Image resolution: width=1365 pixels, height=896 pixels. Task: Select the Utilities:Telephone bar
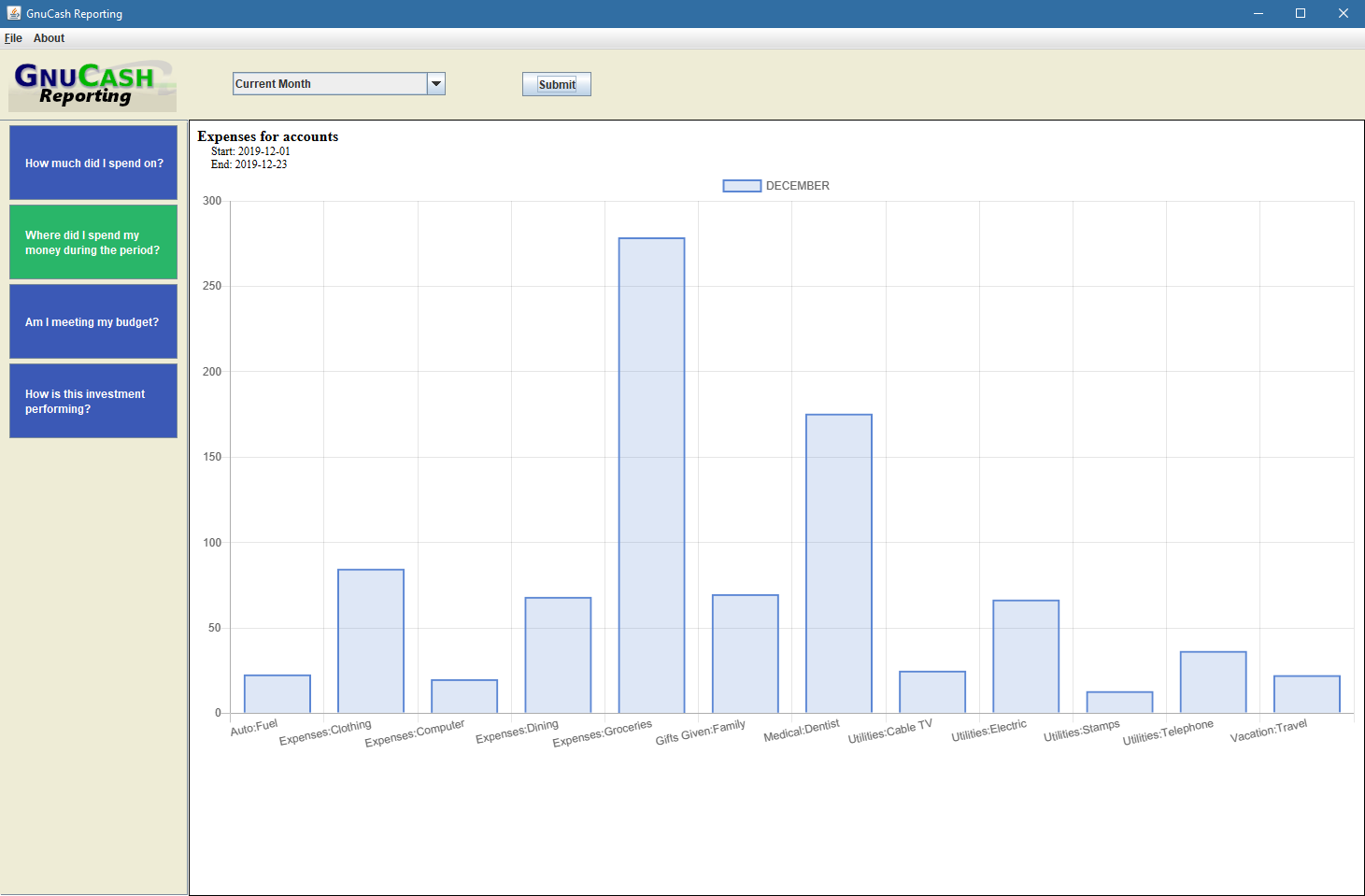1213,682
